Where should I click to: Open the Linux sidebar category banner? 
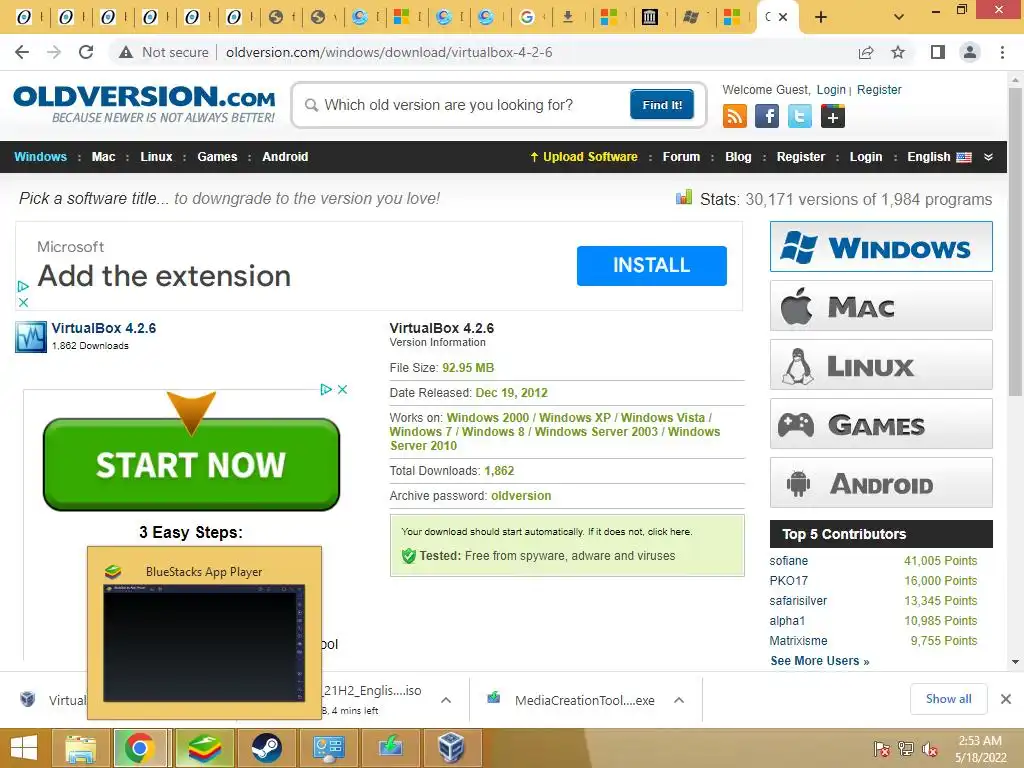point(881,364)
